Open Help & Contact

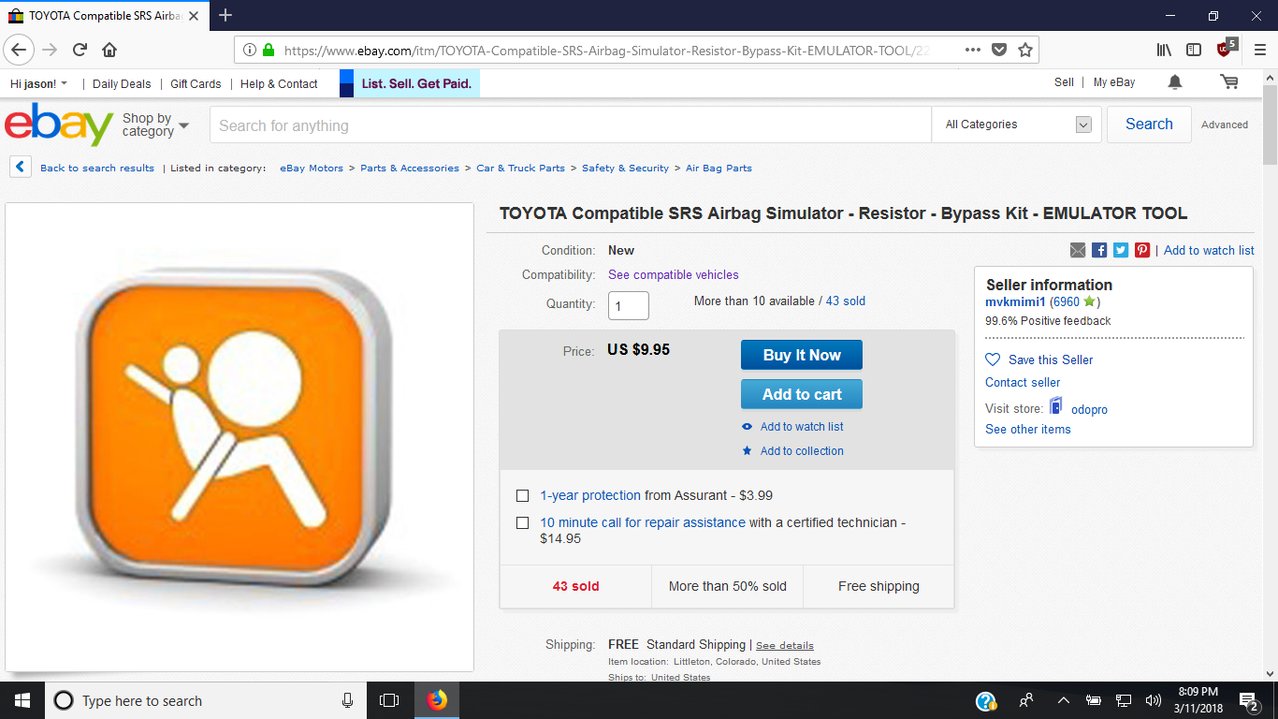279,84
